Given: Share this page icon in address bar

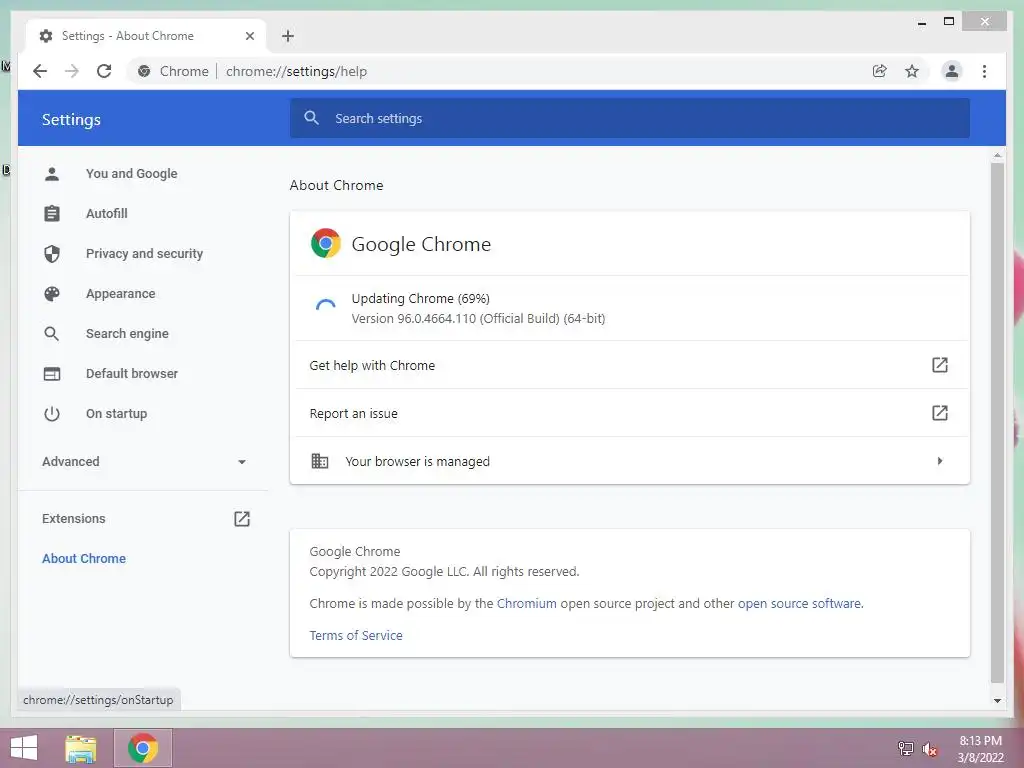Looking at the screenshot, I should click(880, 71).
